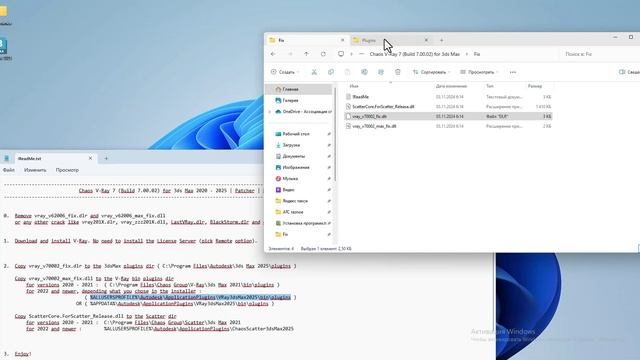Open the Изменить menu in Notepad

pyautogui.click(x=35, y=170)
